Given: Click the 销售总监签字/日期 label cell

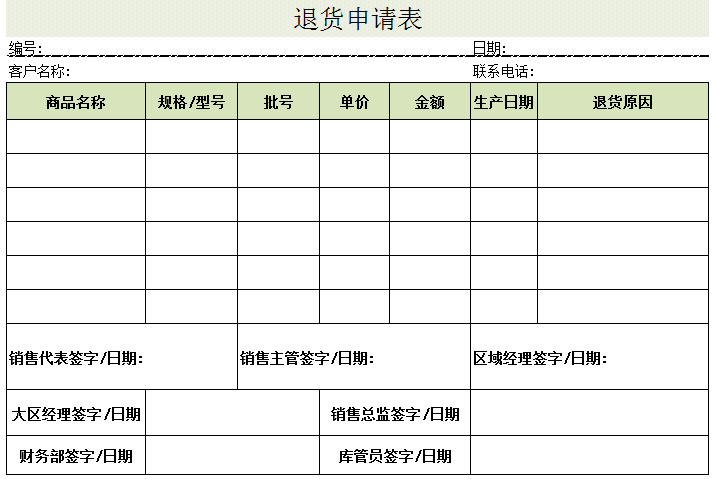Looking at the screenshot, I should click(x=395, y=413).
